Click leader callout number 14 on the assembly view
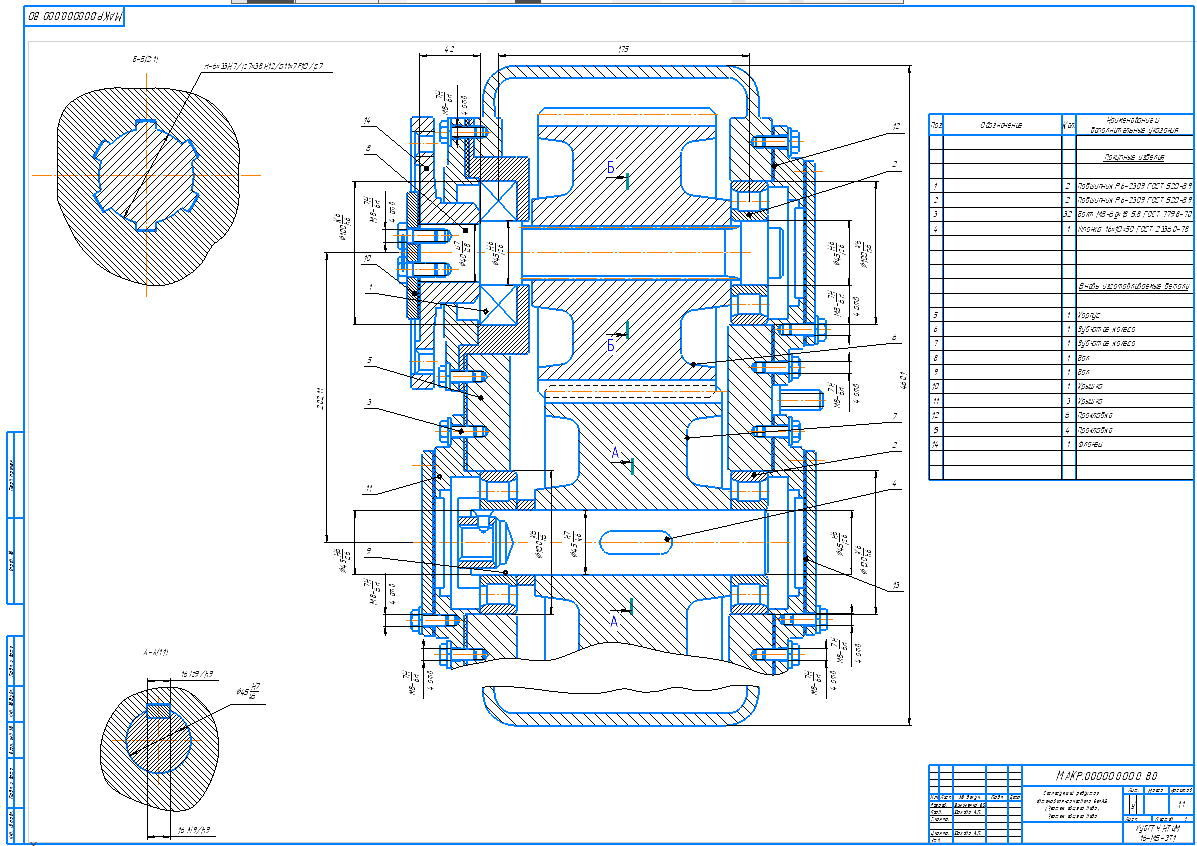 click(367, 121)
